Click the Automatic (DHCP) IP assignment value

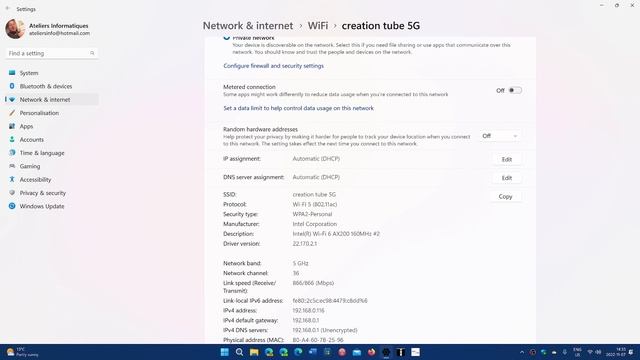pyautogui.click(x=316, y=159)
